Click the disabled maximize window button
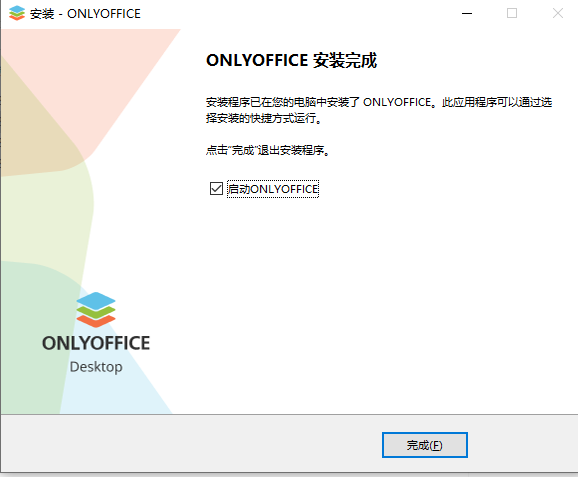Image resolution: width=578 pixels, height=477 pixels. pos(512,14)
